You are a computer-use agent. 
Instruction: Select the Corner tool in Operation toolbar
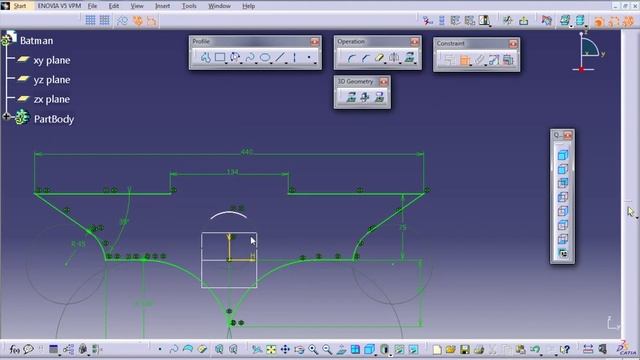351,58
